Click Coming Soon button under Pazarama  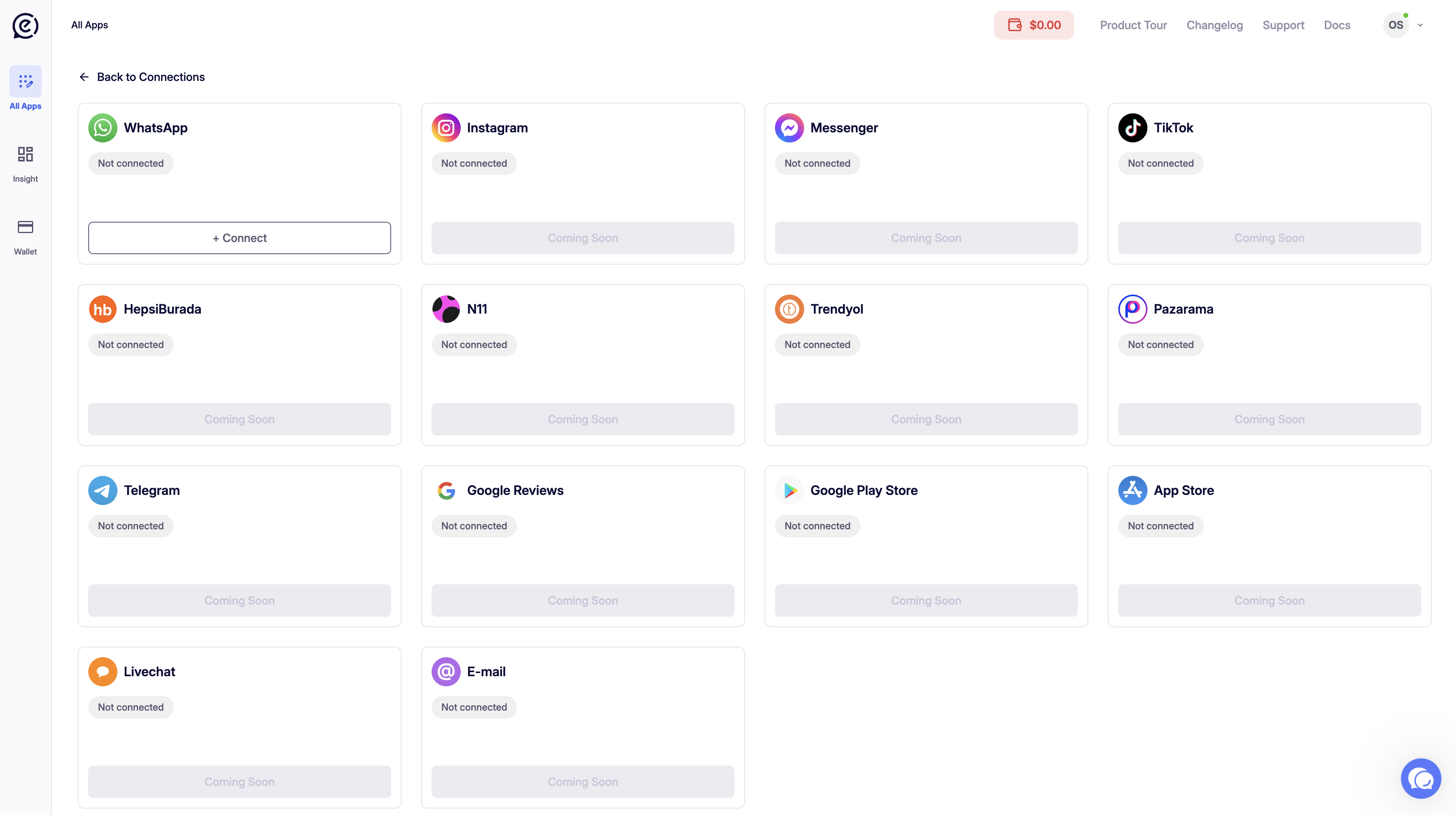(x=1269, y=419)
